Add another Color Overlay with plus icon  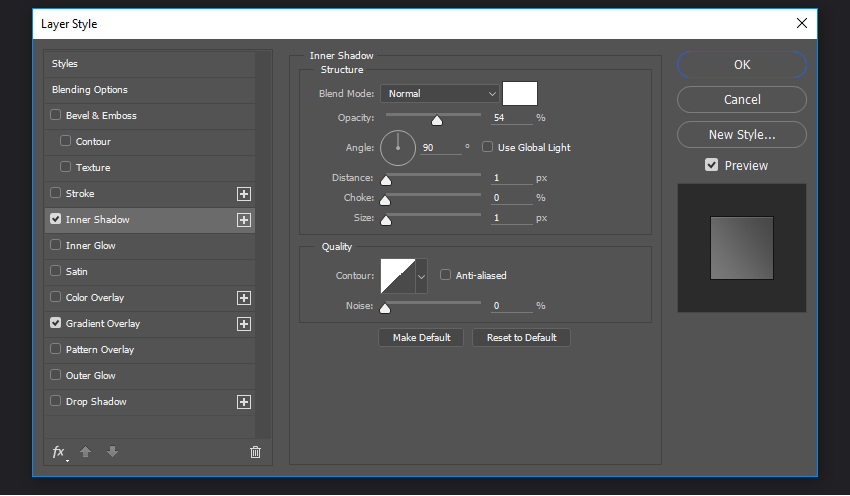click(244, 298)
